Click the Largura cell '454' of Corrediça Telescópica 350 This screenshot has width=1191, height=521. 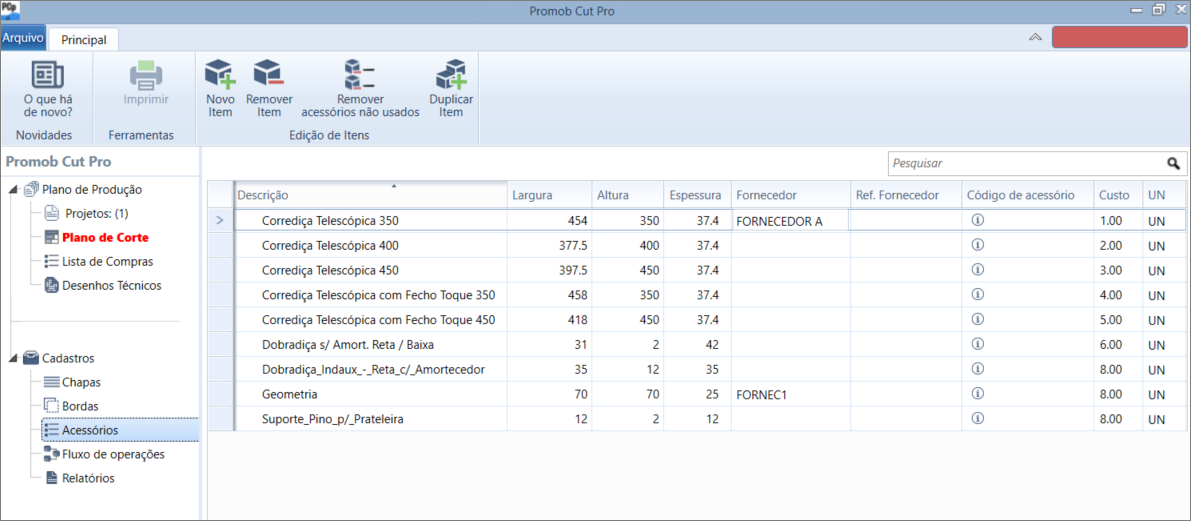coord(549,221)
